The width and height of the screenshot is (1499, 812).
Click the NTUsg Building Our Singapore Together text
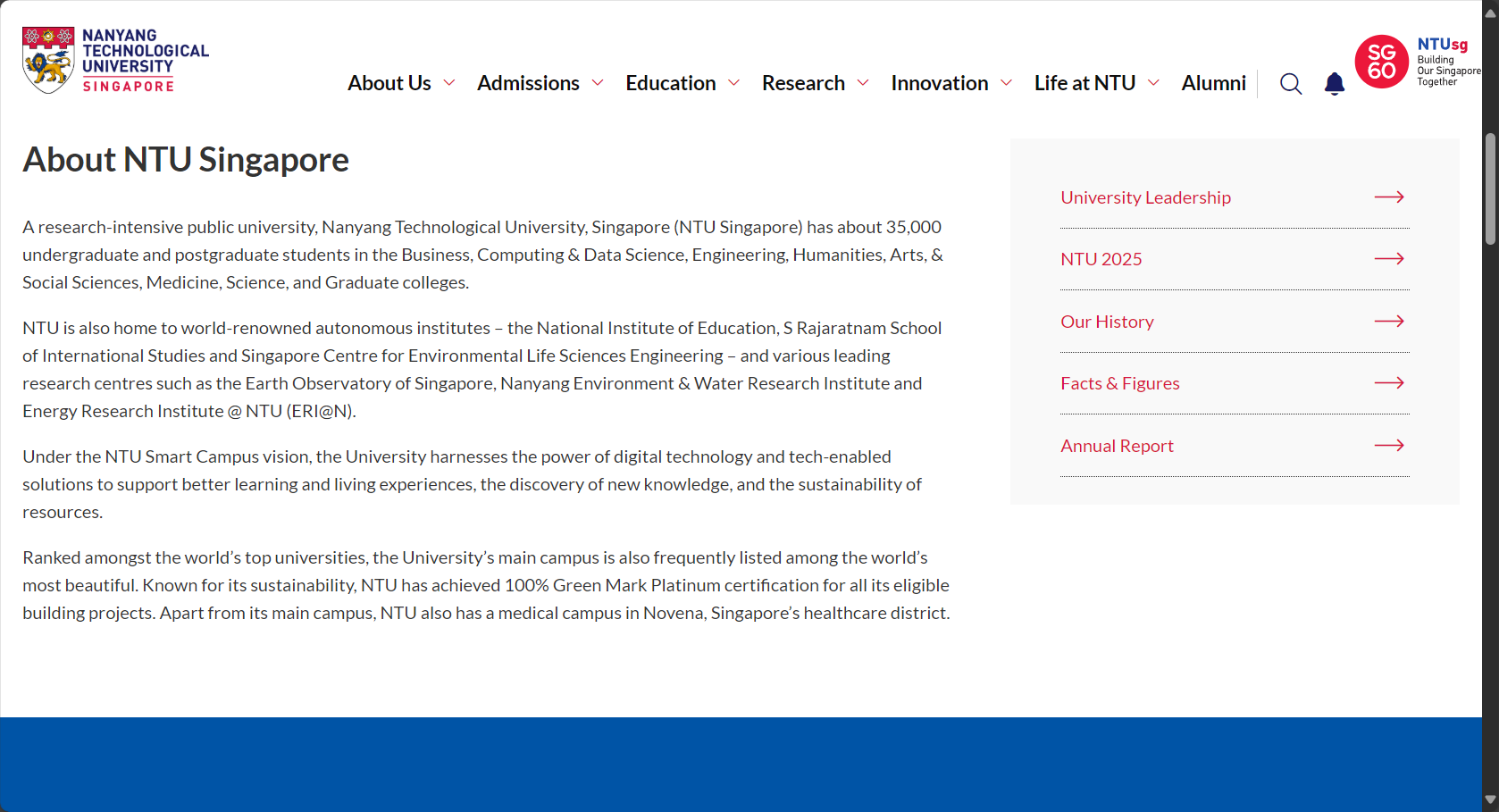(x=1448, y=62)
